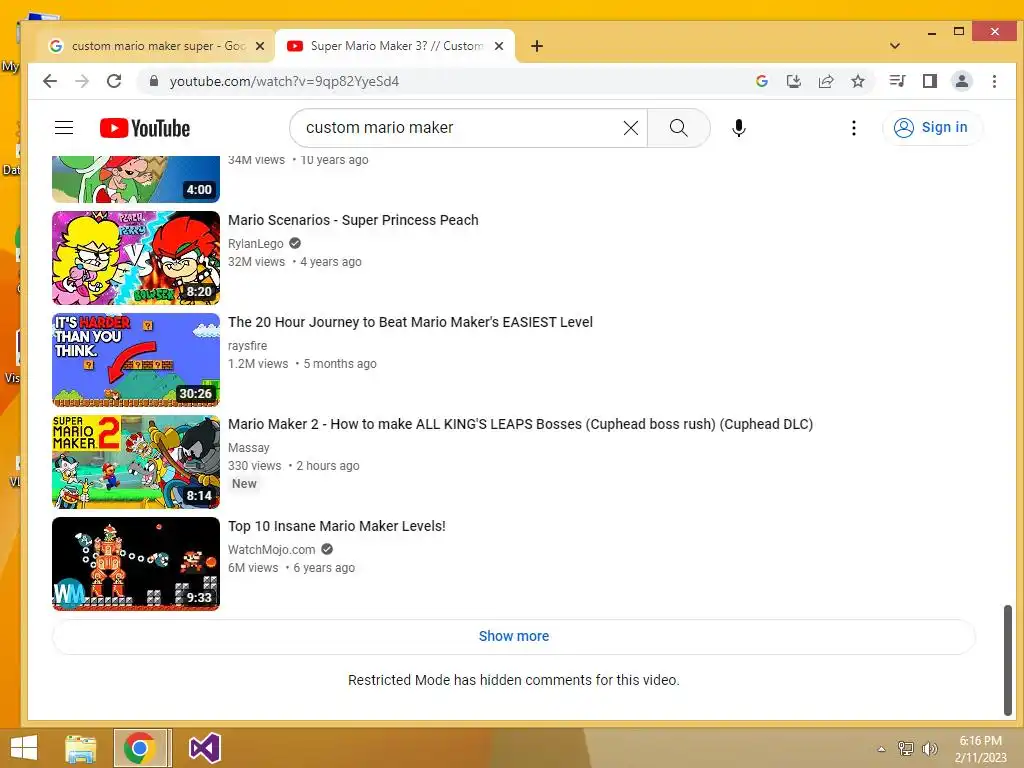Open the network tray icon
The image size is (1024, 768).
tap(906, 748)
